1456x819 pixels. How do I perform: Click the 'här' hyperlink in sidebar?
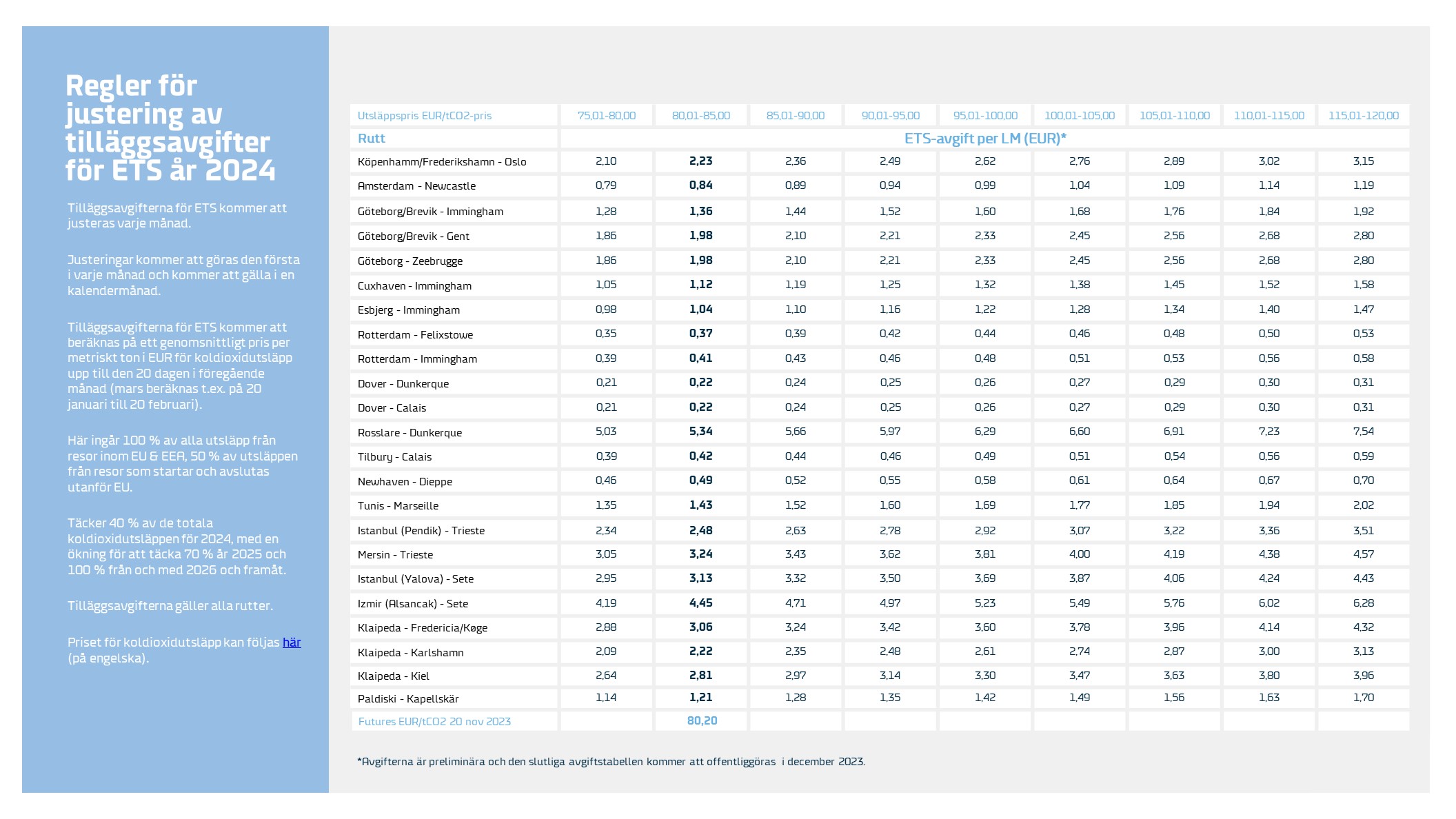[292, 643]
